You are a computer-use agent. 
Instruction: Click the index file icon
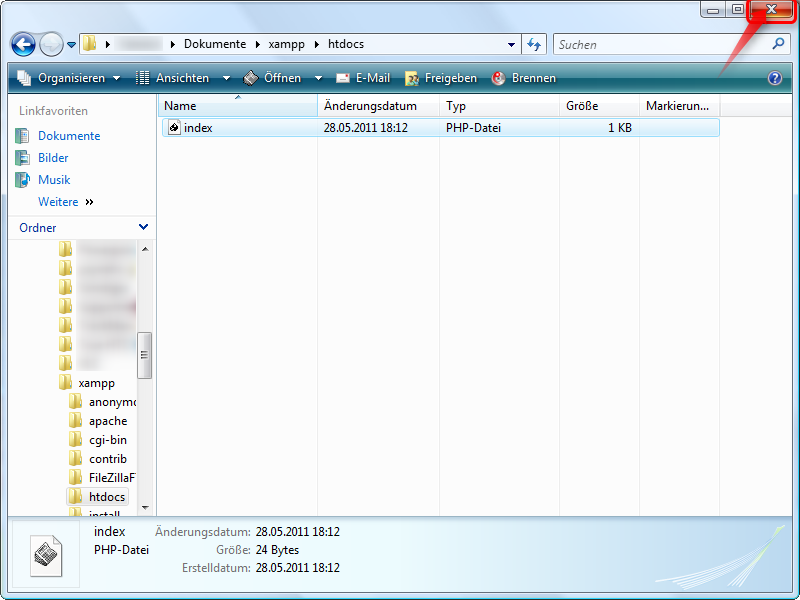[x=174, y=128]
